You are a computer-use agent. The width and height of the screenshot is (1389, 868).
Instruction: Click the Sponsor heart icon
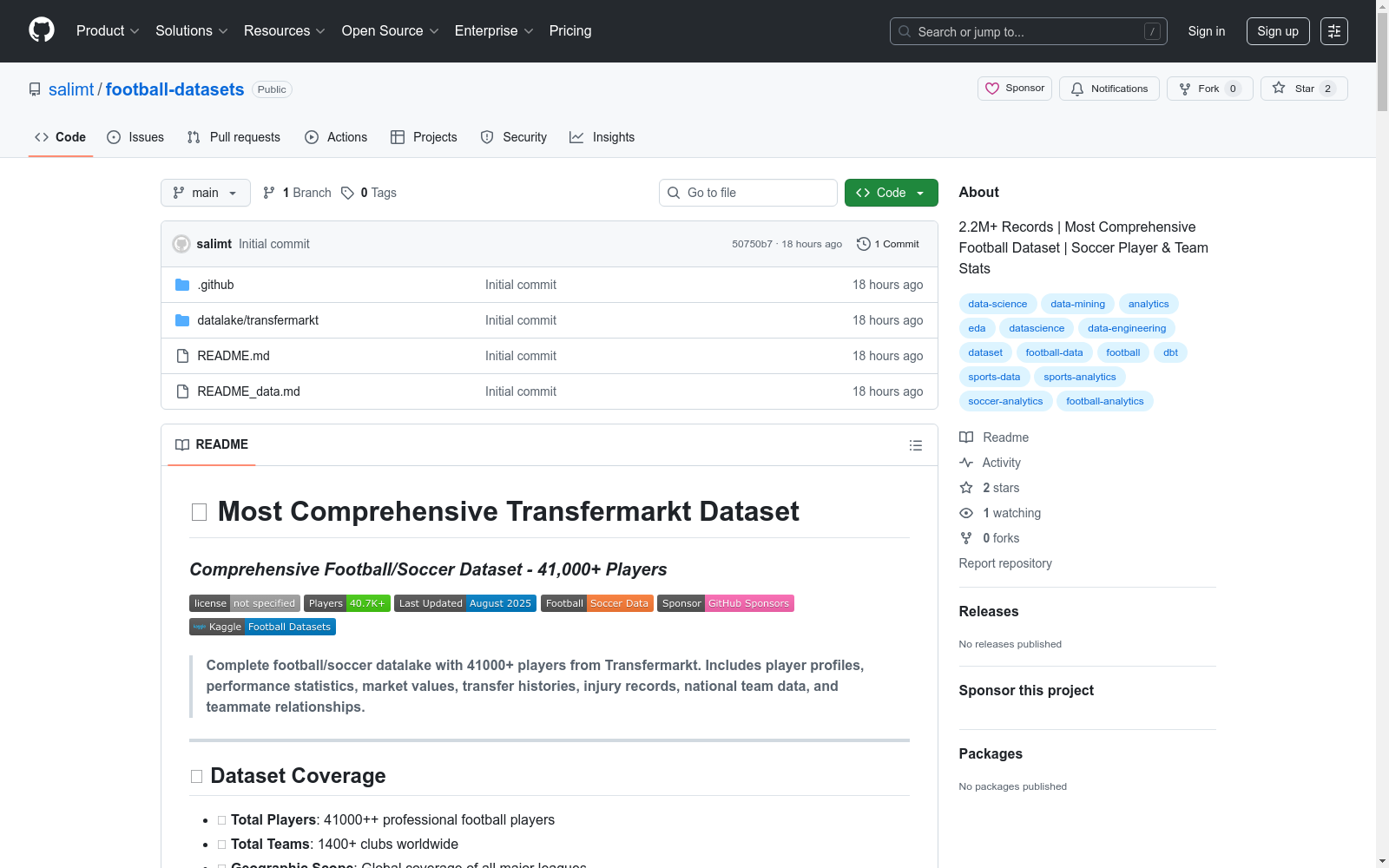[x=992, y=89]
